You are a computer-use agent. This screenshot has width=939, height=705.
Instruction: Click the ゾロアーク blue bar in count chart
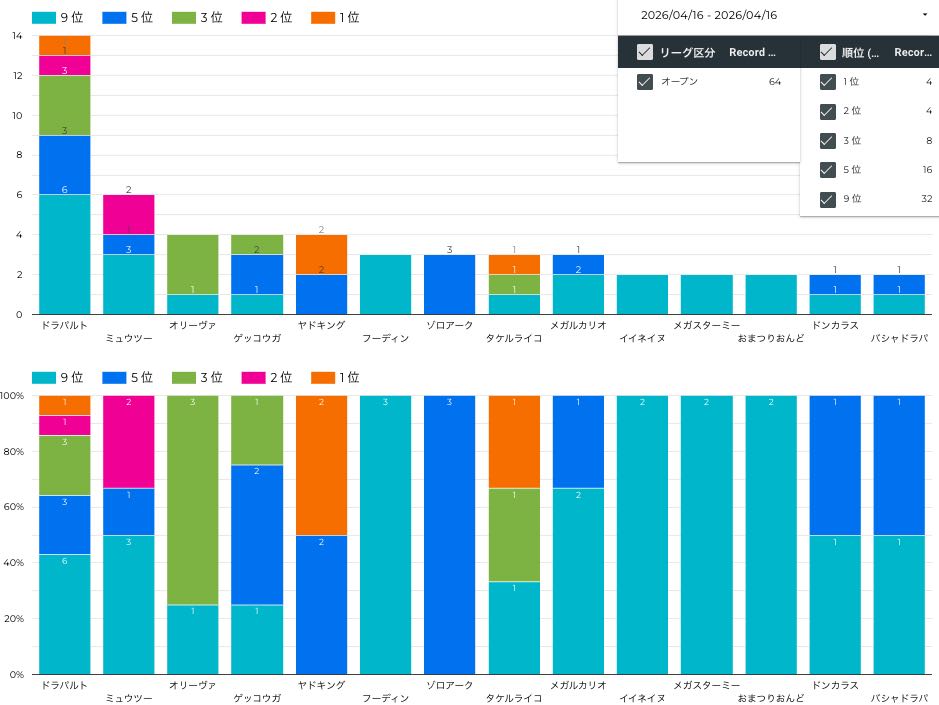pyautogui.click(x=449, y=284)
